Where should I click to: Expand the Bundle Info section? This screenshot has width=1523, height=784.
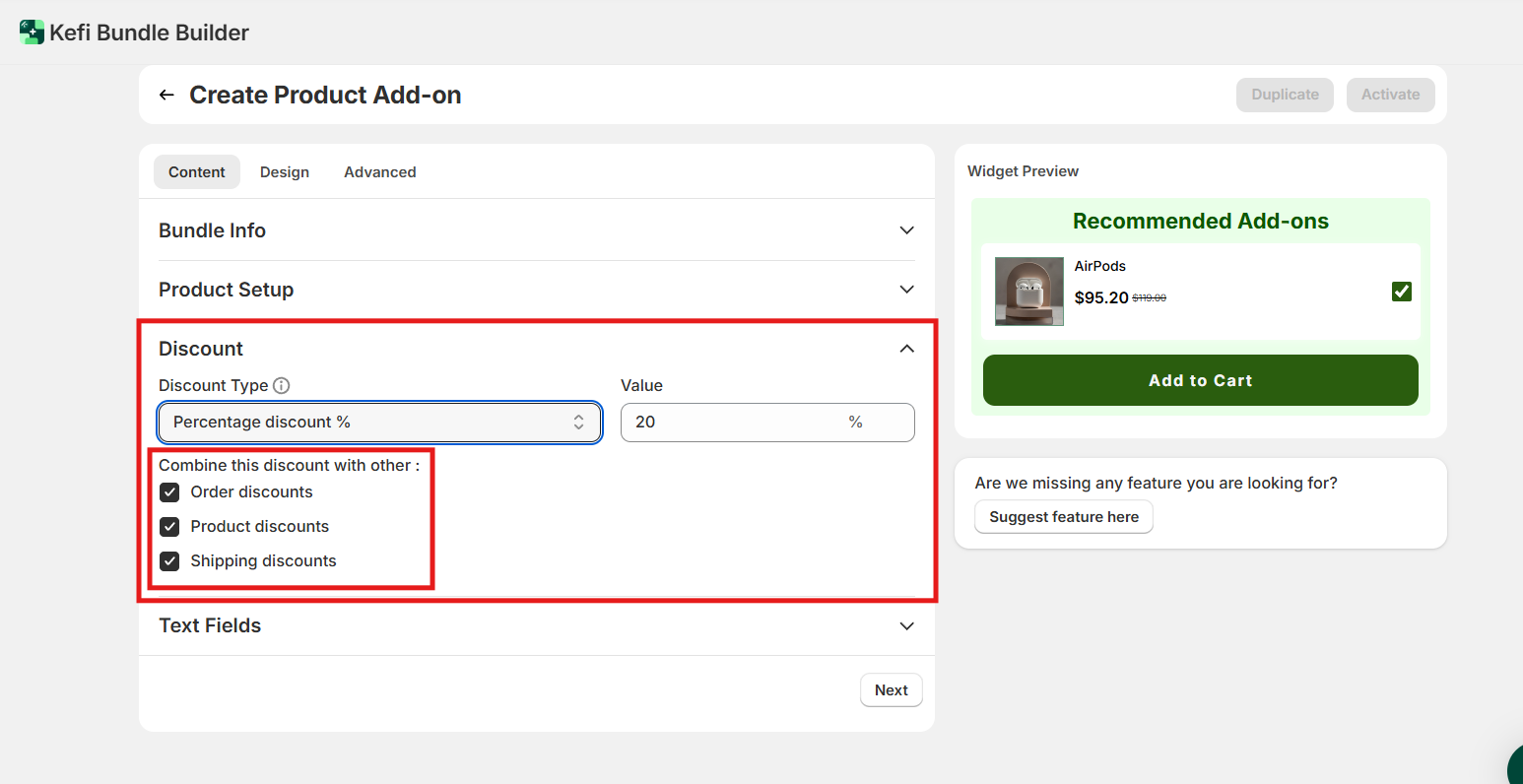(906, 230)
